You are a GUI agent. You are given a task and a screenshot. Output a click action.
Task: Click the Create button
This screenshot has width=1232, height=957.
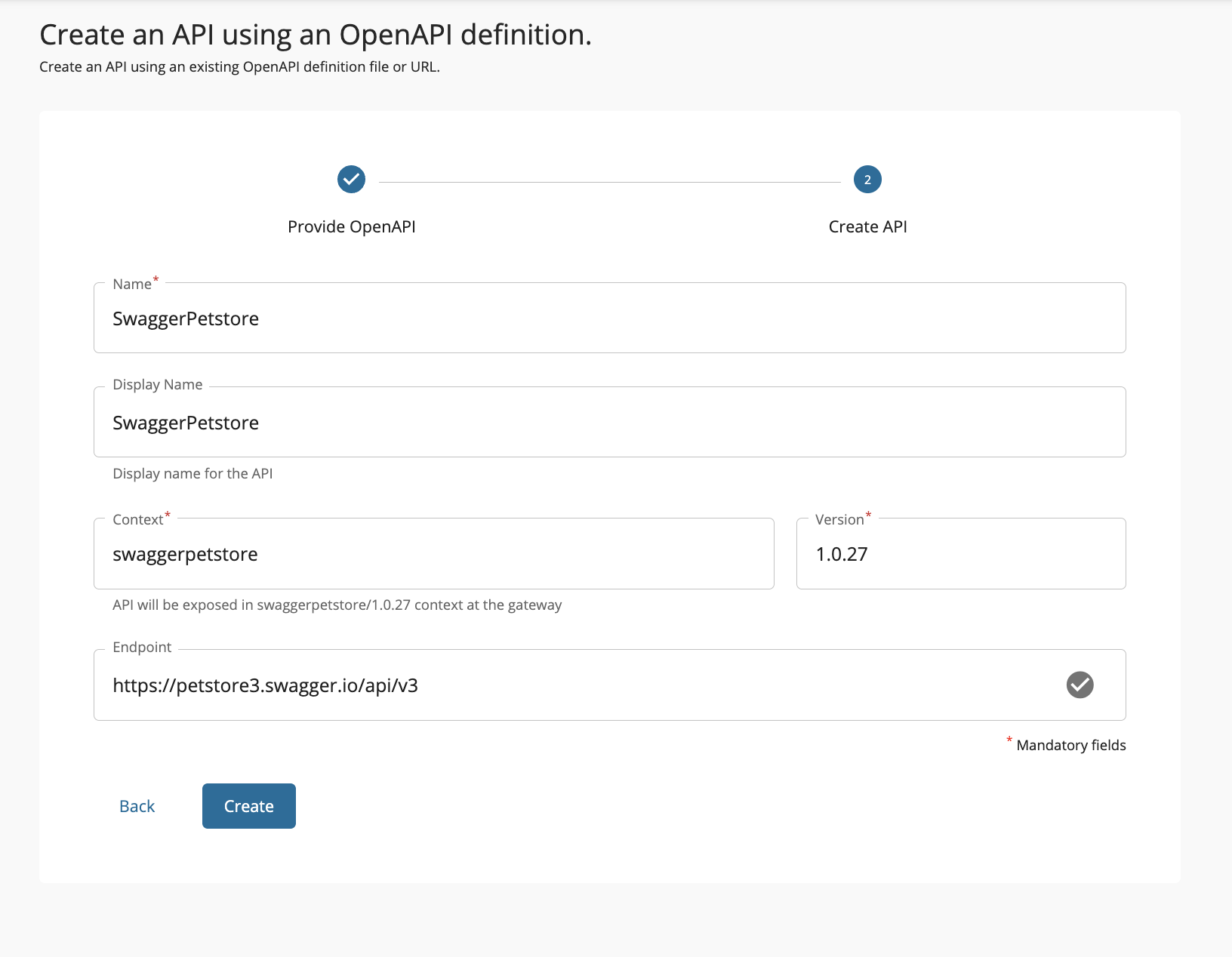[248, 805]
